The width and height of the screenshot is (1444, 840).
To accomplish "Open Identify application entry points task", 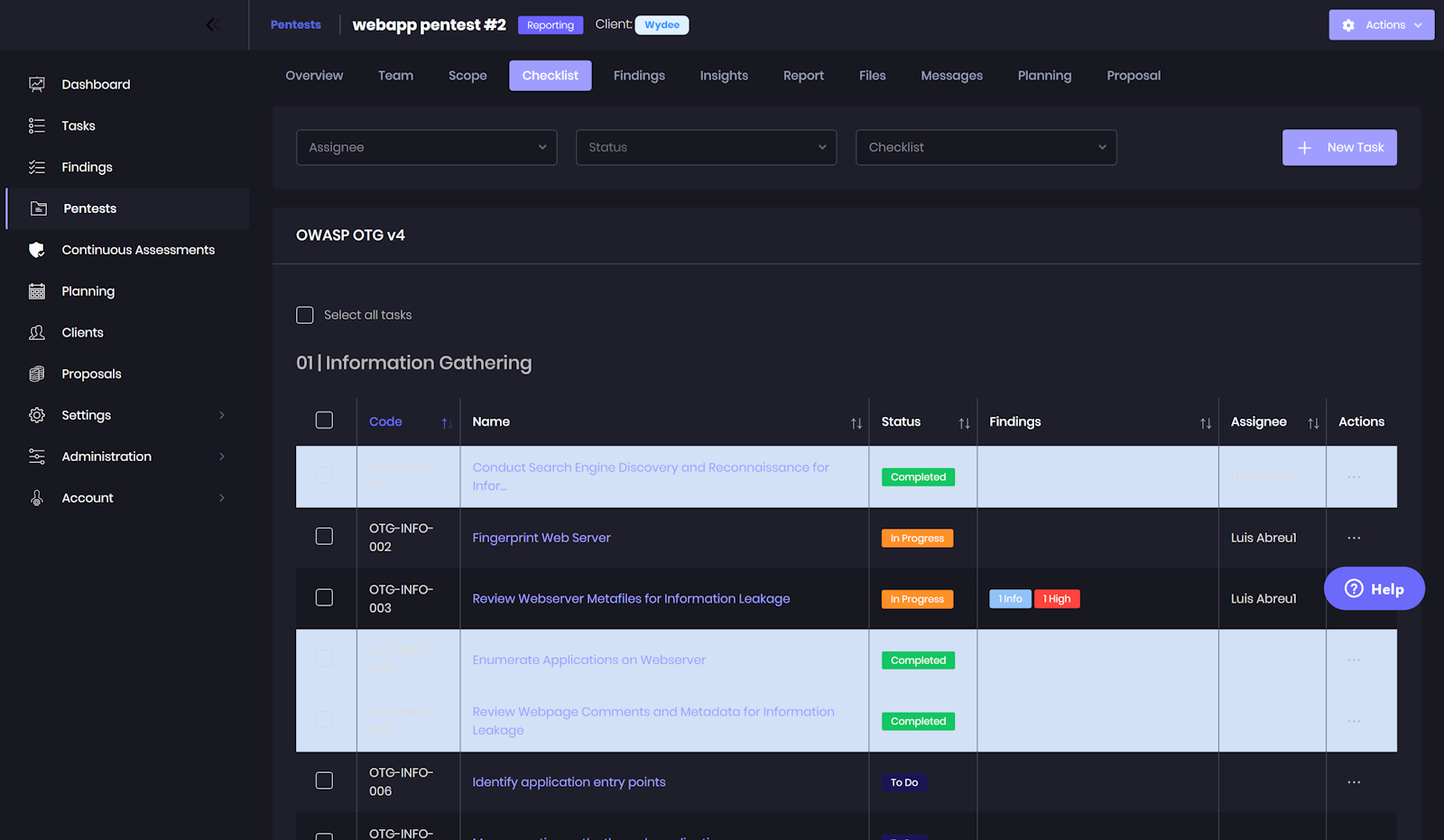I will pyautogui.click(x=569, y=782).
